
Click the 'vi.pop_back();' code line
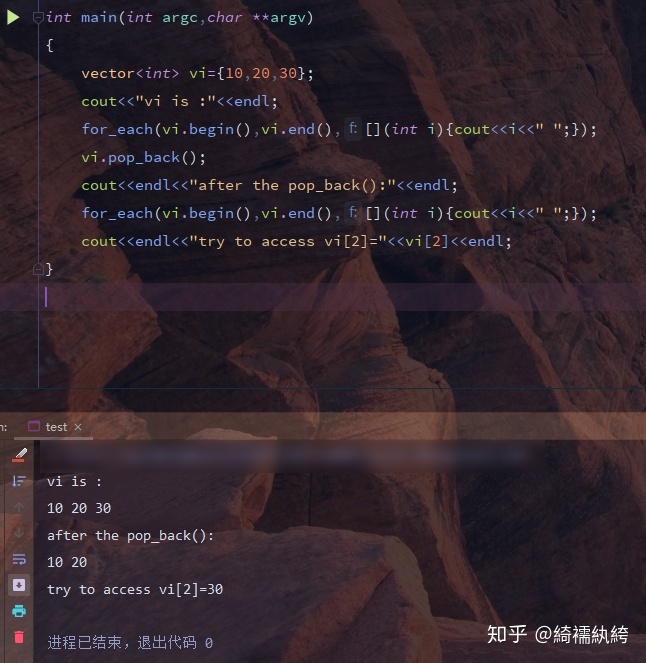click(143, 158)
